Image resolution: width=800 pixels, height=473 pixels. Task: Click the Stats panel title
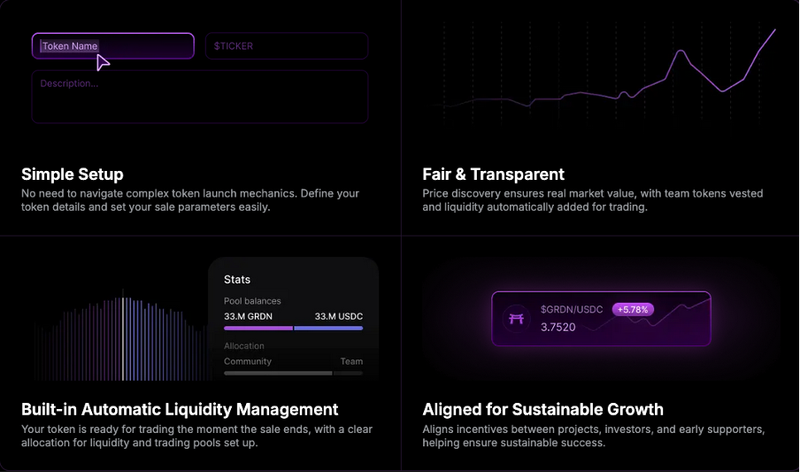coord(238,279)
